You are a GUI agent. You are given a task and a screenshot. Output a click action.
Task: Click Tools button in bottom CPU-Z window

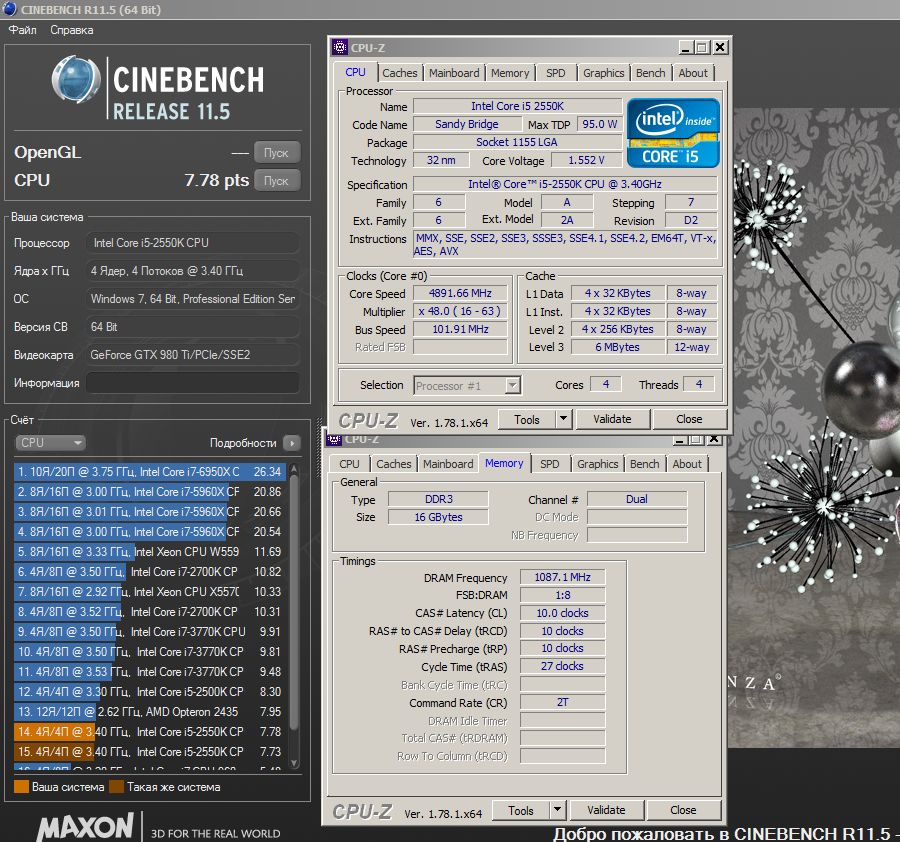(x=521, y=810)
